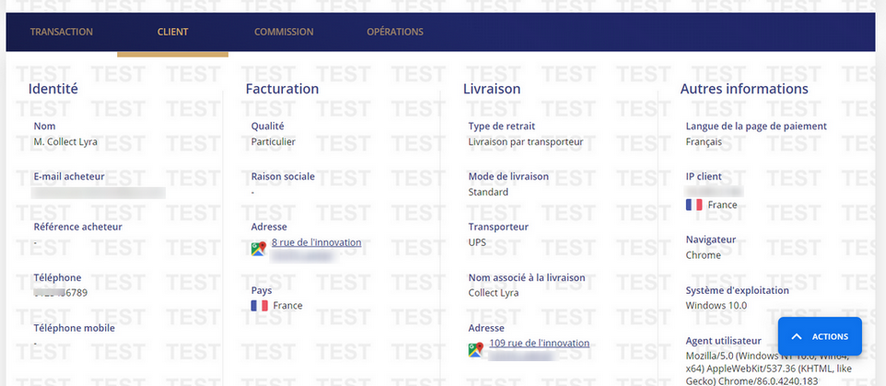The height and width of the screenshot is (386, 886).
Task: Click the Transporteur label
Action: pyautogui.click(x=498, y=227)
